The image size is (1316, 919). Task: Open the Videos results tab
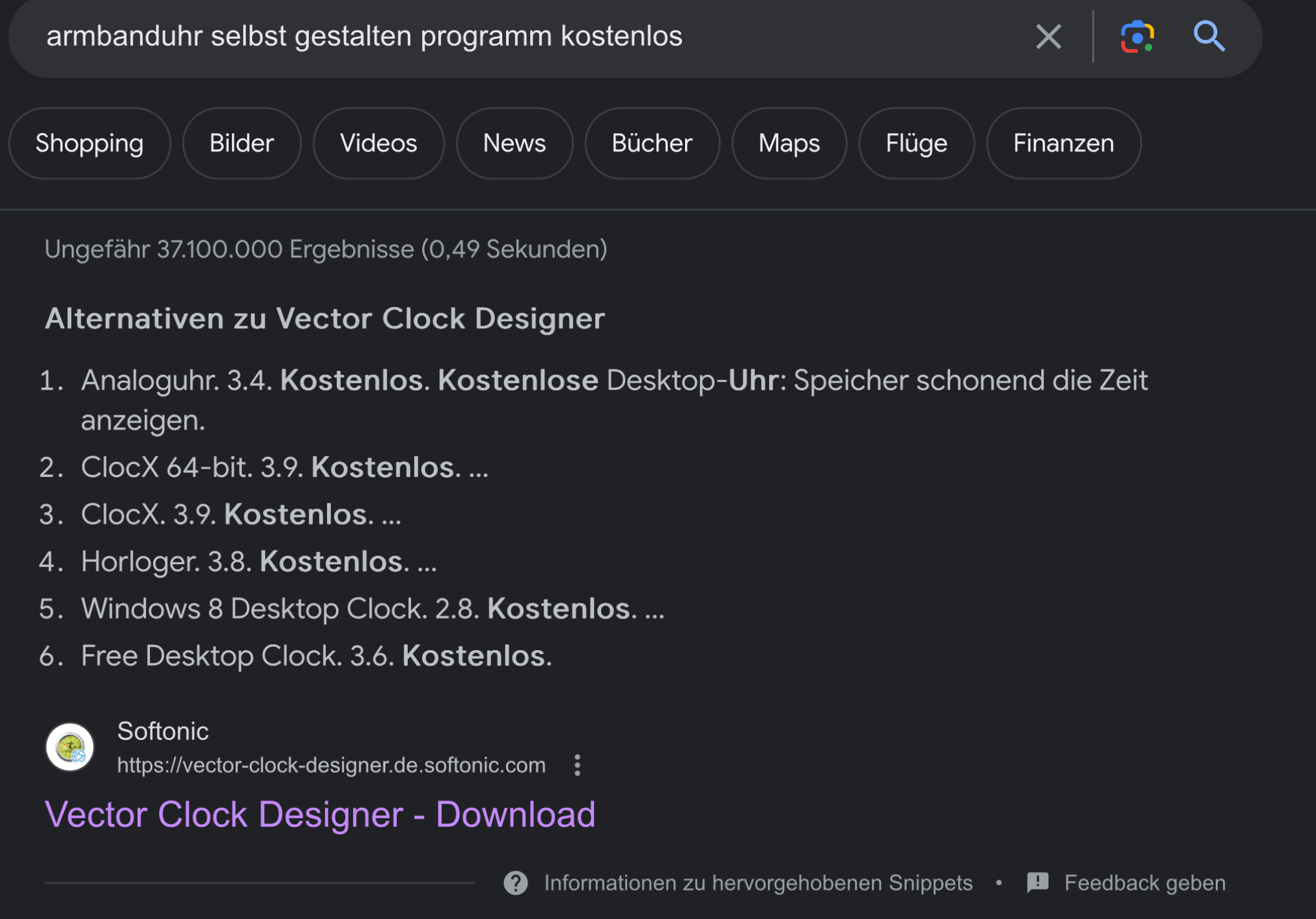click(379, 143)
